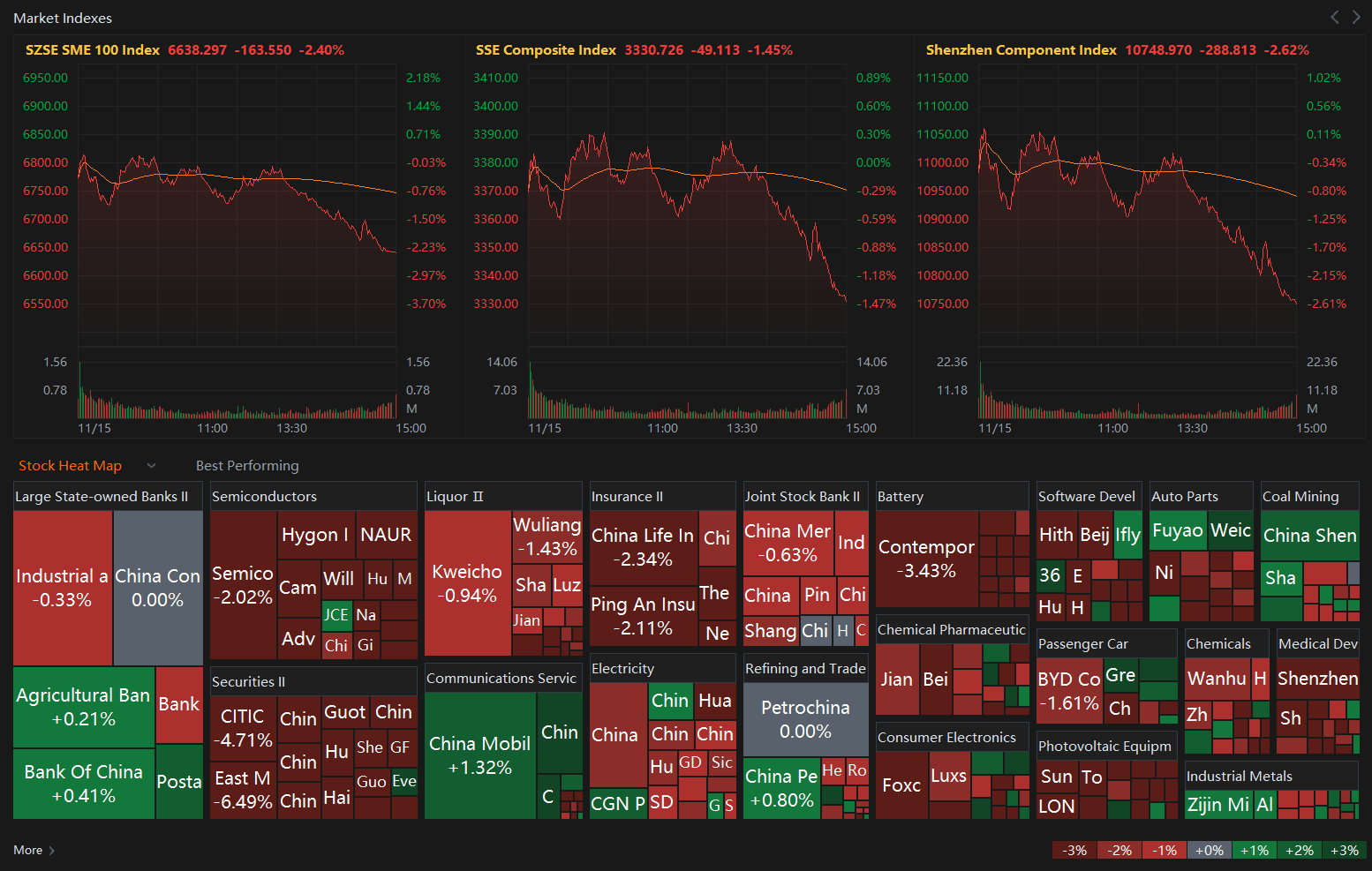Screen dimensions: 1372x871
Task: Select the +3% legend color swatch
Action: (1344, 851)
